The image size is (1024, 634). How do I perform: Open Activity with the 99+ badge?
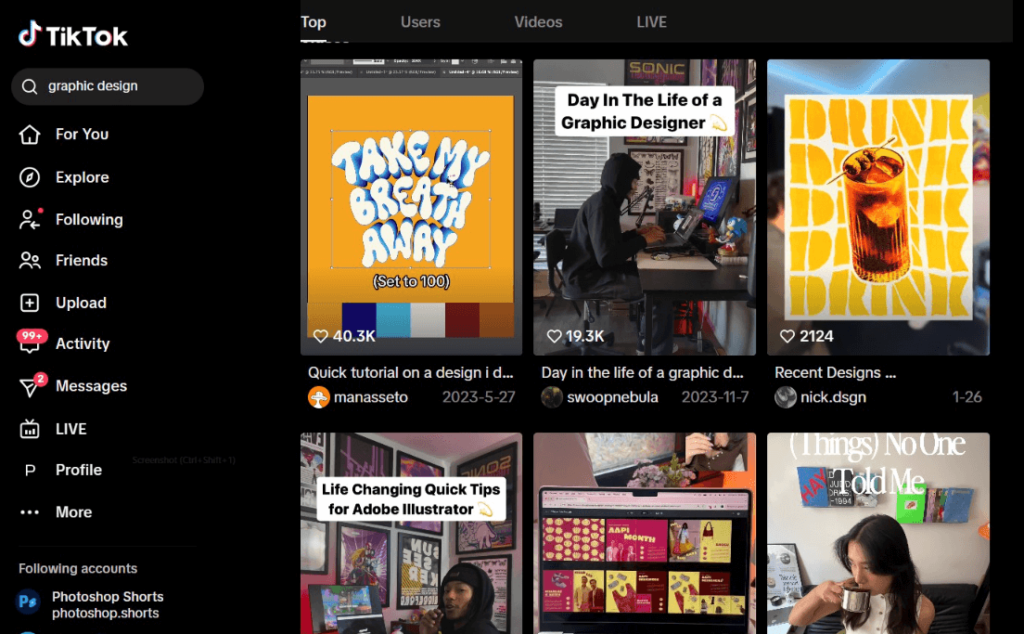[x=31, y=343]
